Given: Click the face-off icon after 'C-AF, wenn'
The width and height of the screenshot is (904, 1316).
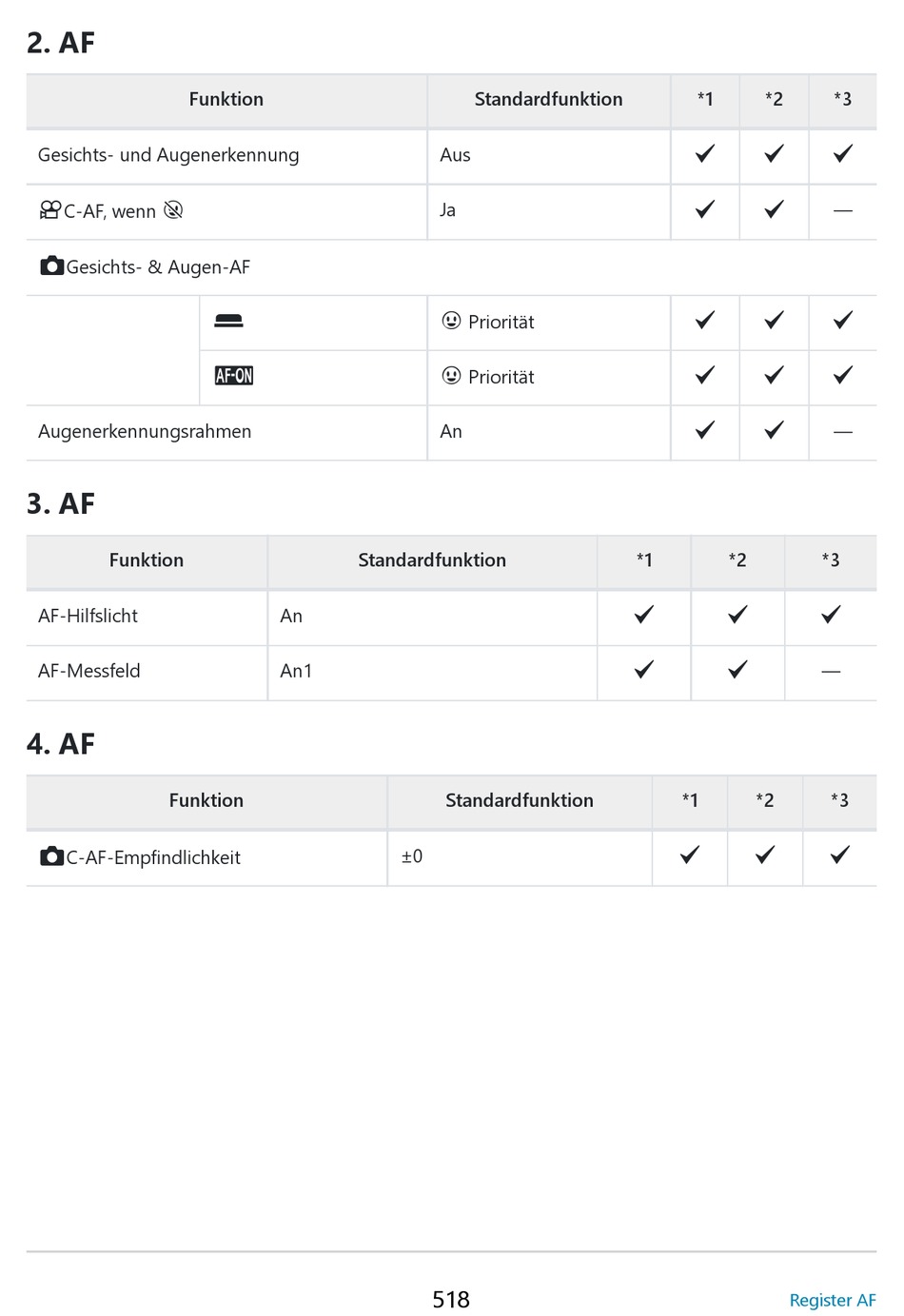Looking at the screenshot, I should click(x=173, y=210).
